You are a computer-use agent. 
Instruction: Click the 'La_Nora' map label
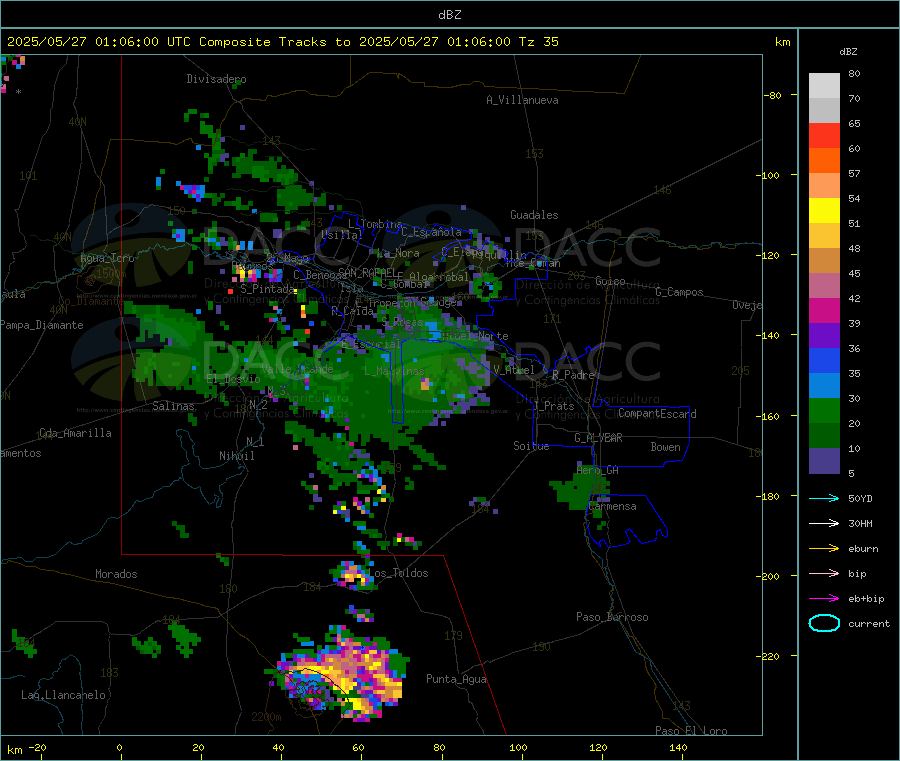coord(398,253)
